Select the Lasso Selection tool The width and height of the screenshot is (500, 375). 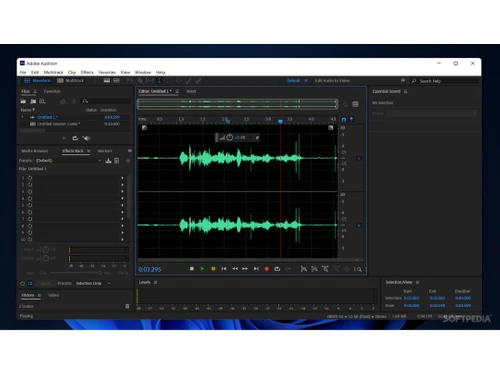(179, 81)
